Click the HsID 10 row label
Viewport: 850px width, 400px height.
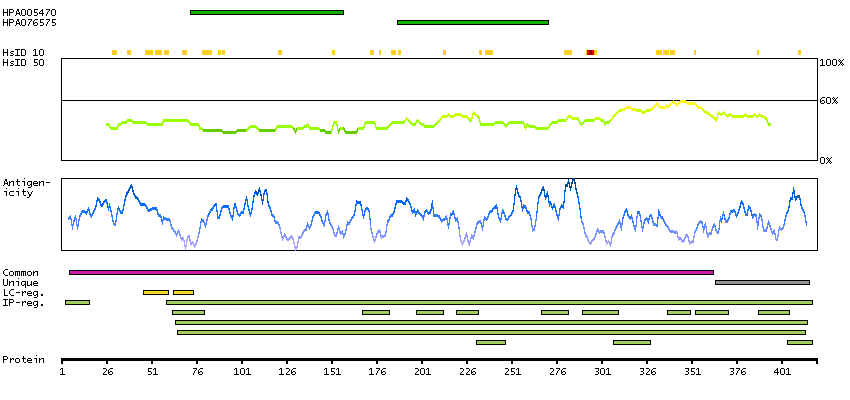[x=23, y=52]
